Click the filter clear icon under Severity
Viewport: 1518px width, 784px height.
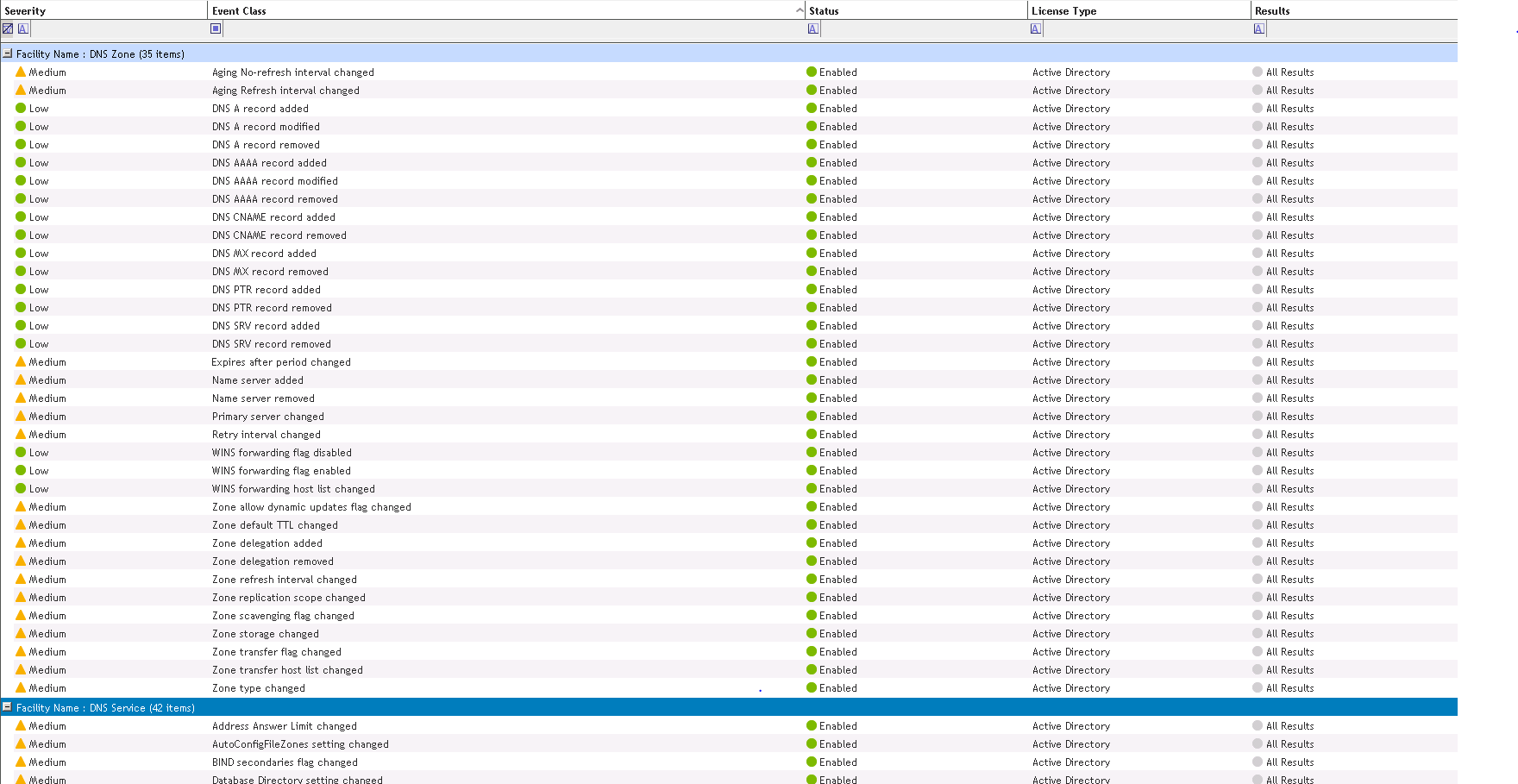[x=8, y=28]
